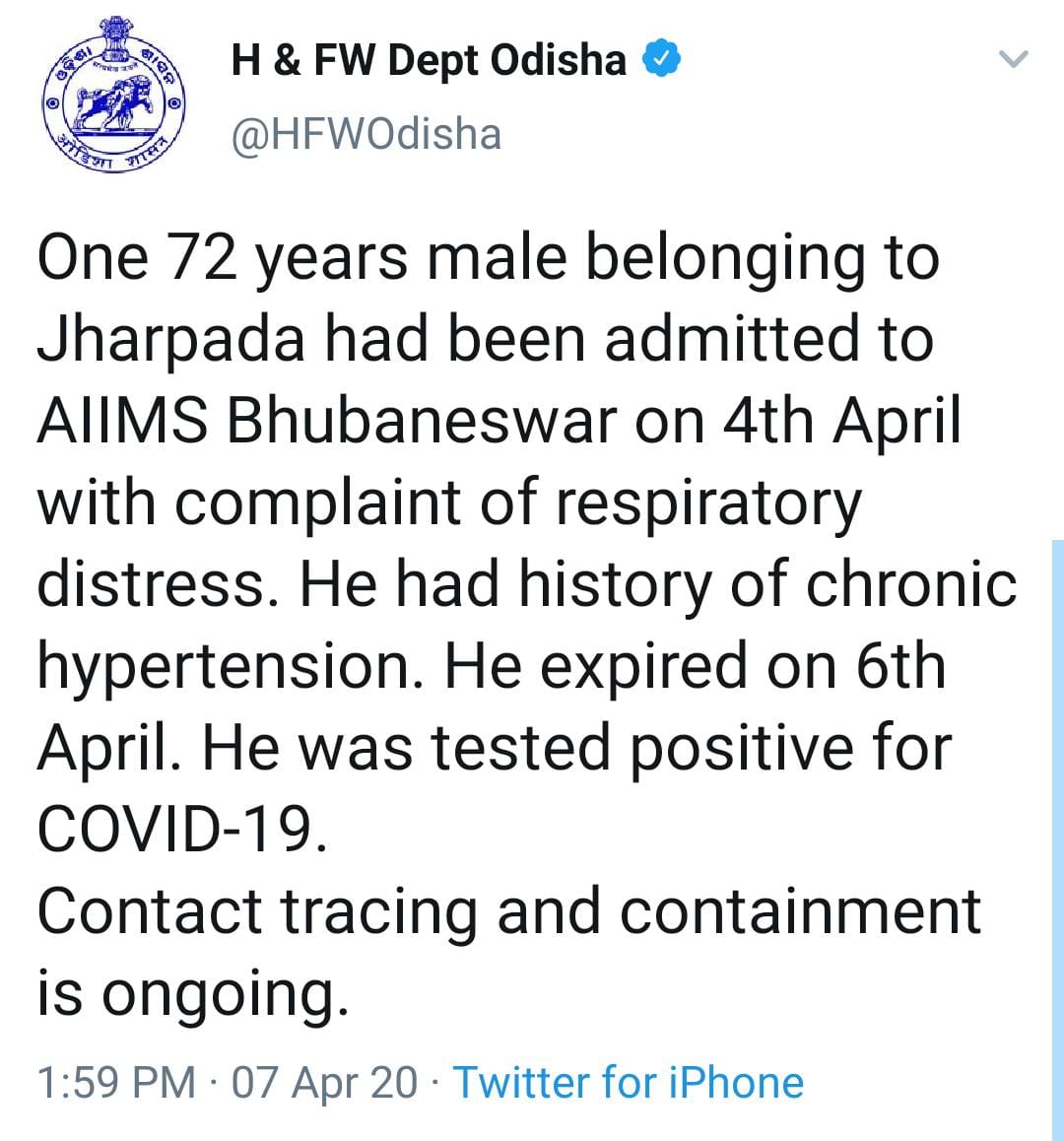The height and width of the screenshot is (1141, 1064).
Task: Click the @HFWOdisha handle
Action: tap(366, 133)
